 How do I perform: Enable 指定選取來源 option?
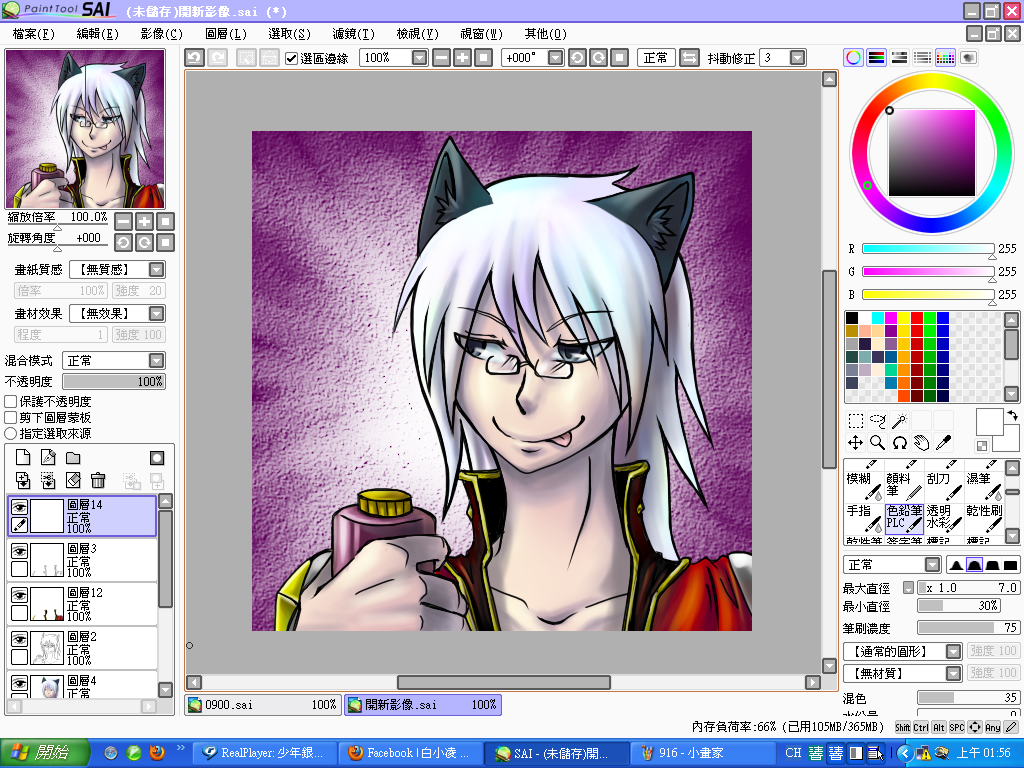10,433
